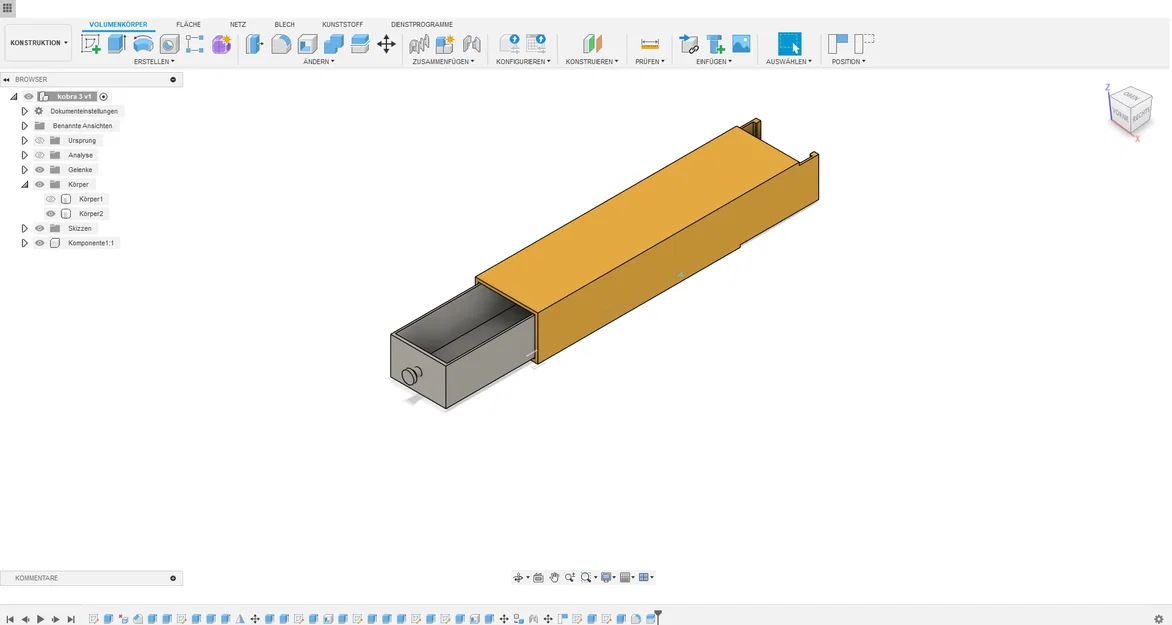Open the Konstruktion workspace dropdown
The width and height of the screenshot is (1172, 625).
[x=38, y=43]
